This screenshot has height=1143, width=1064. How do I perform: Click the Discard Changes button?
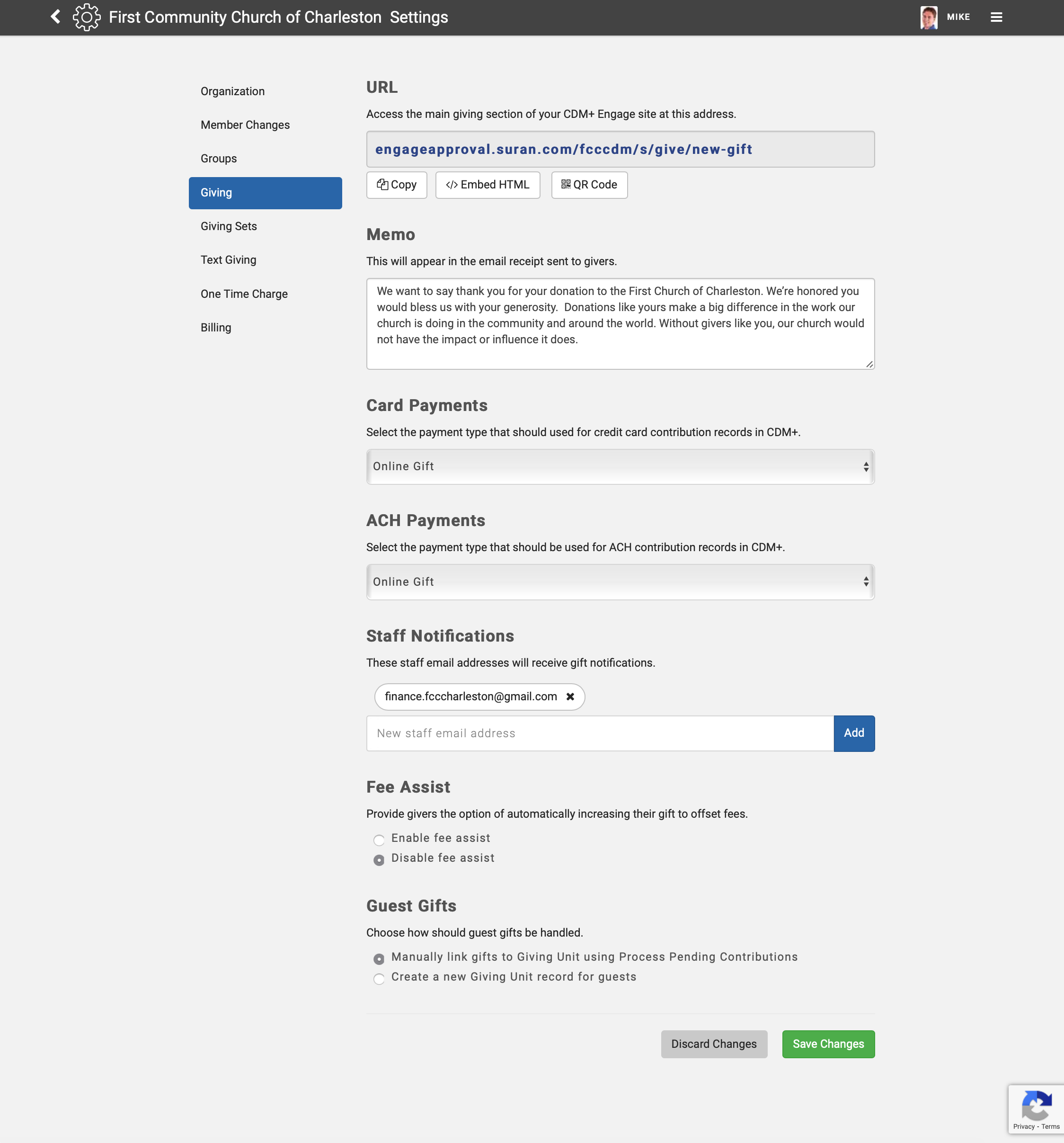(713, 1044)
